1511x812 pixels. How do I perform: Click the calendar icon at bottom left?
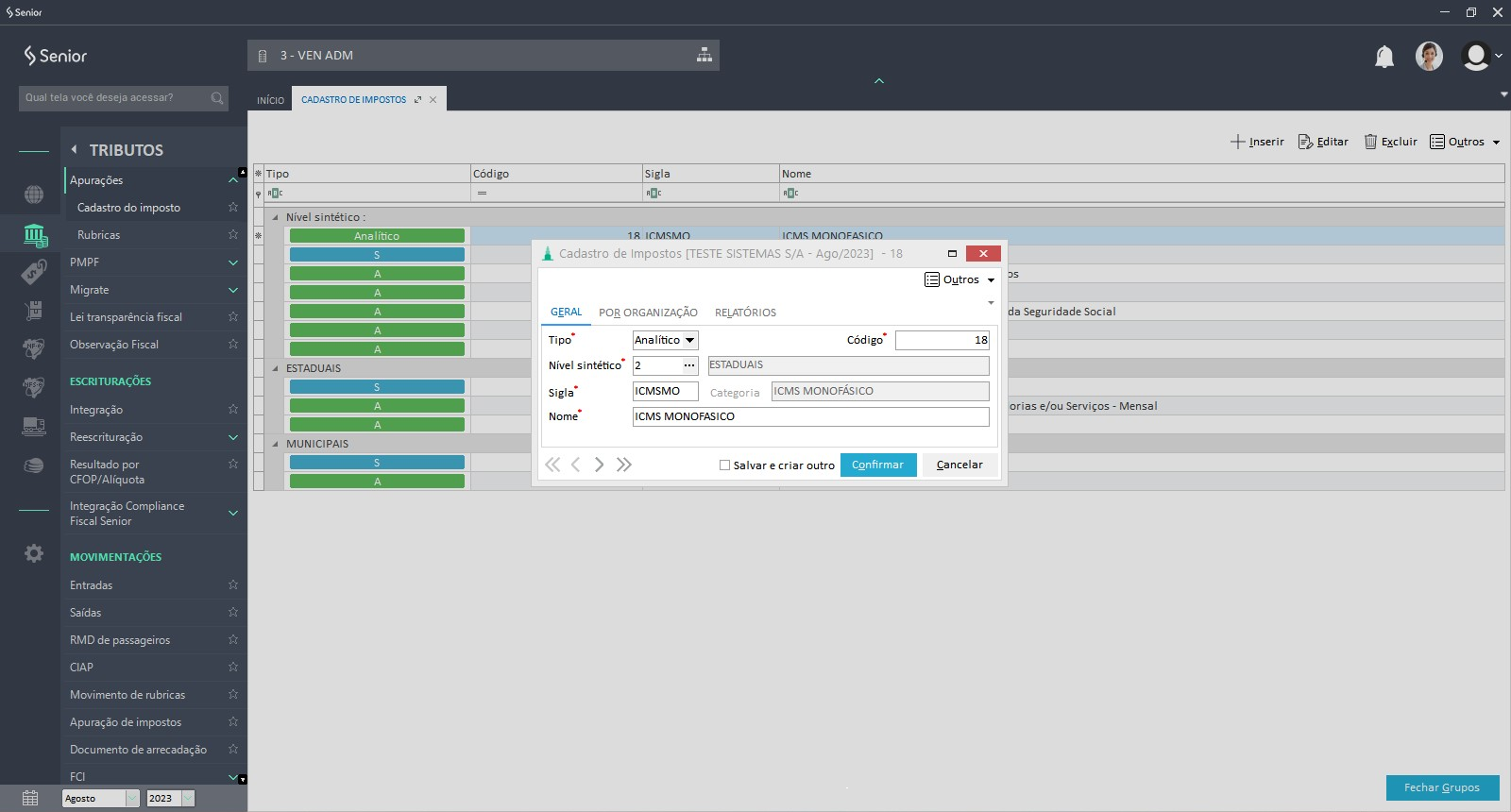[30, 798]
